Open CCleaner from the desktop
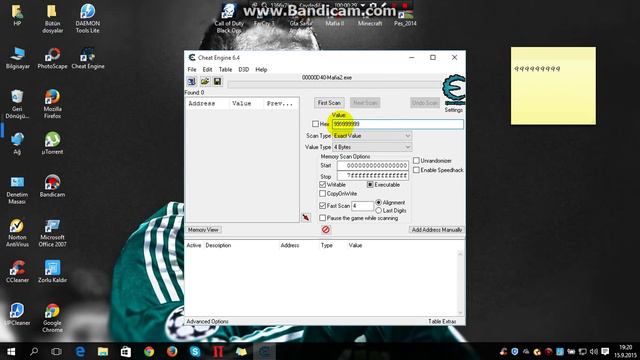 (x=17, y=272)
